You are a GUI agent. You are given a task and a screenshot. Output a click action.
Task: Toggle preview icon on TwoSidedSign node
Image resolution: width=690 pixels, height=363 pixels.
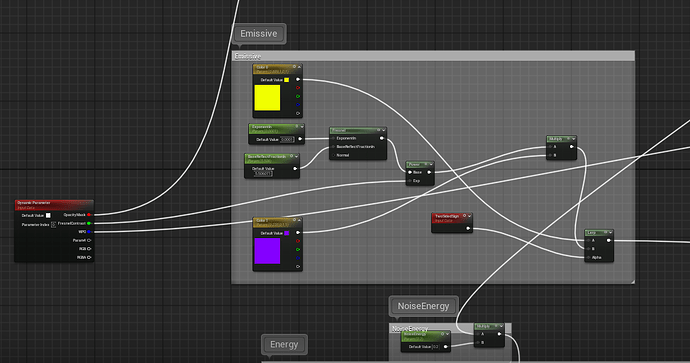(464, 216)
